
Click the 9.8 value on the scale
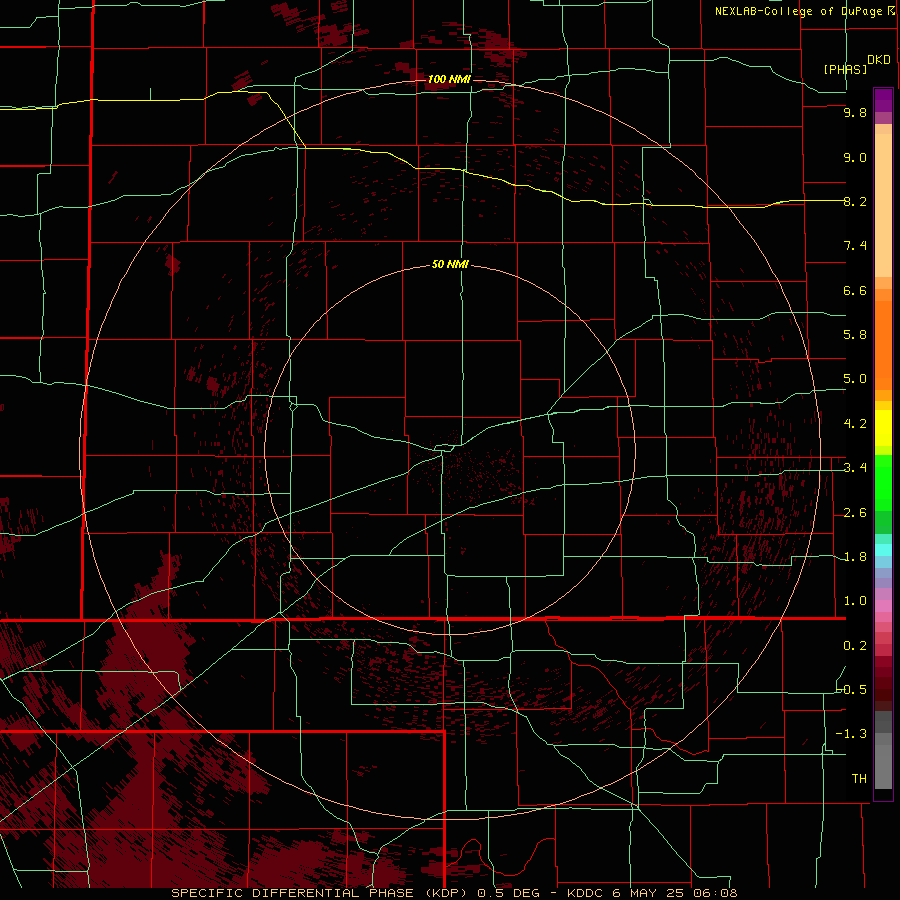click(855, 112)
